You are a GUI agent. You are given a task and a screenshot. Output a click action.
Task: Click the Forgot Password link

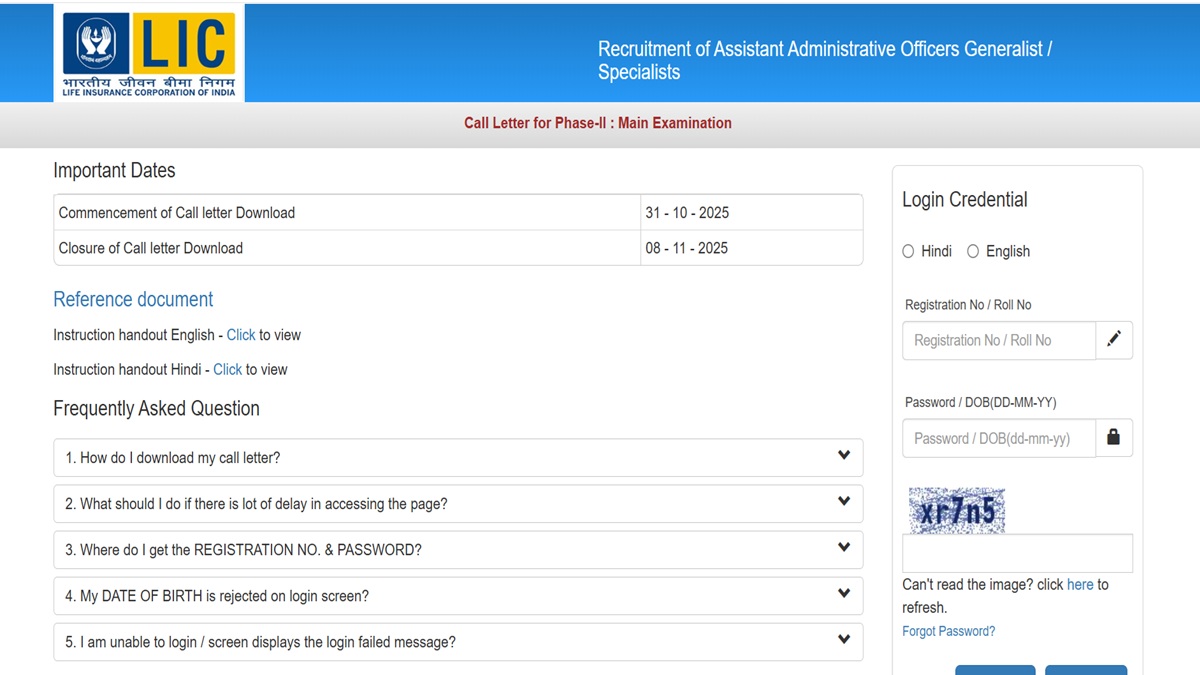pos(948,631)
